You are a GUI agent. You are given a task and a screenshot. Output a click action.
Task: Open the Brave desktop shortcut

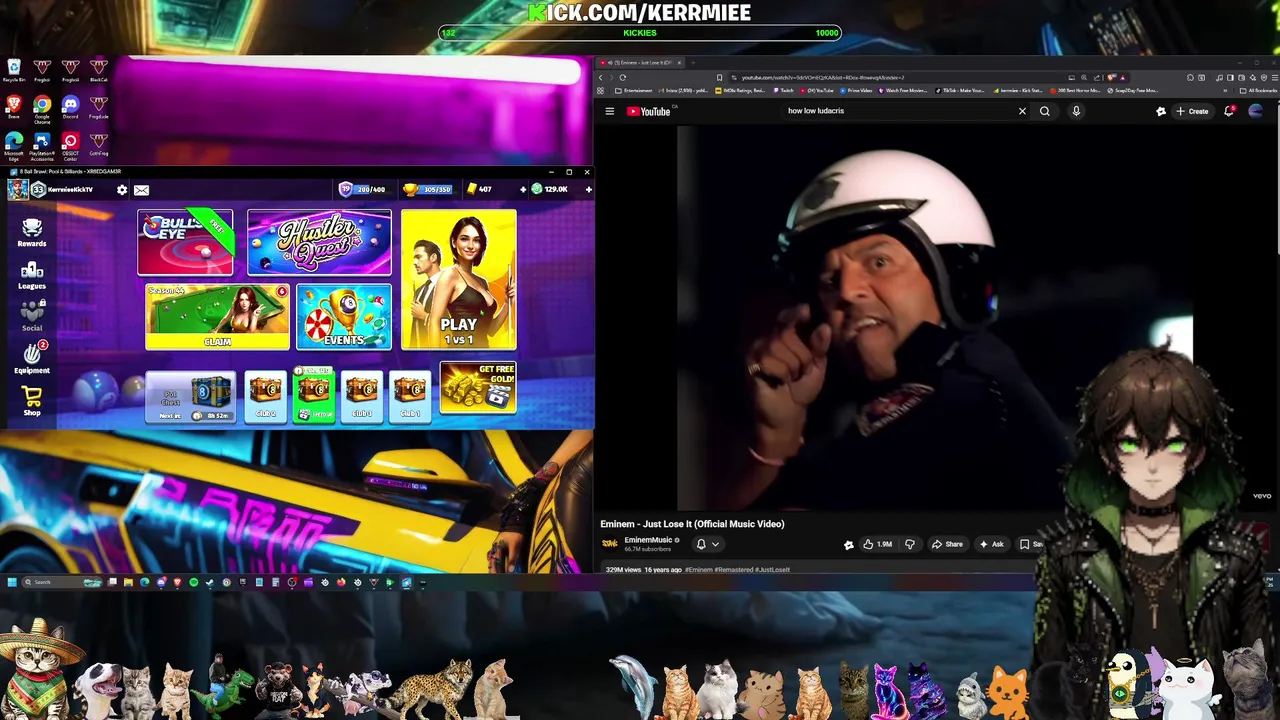click(14, 107)
